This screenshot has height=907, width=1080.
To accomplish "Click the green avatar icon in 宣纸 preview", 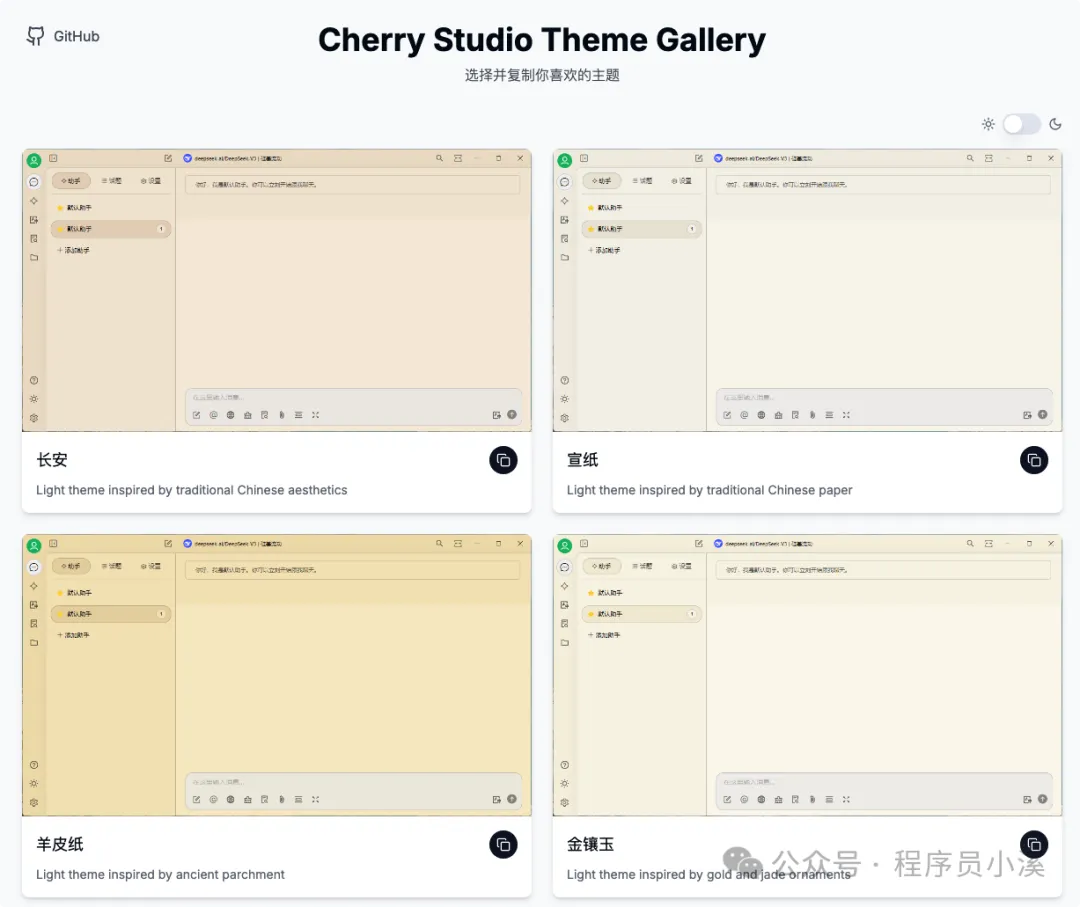I will click(x=565, y=160).
